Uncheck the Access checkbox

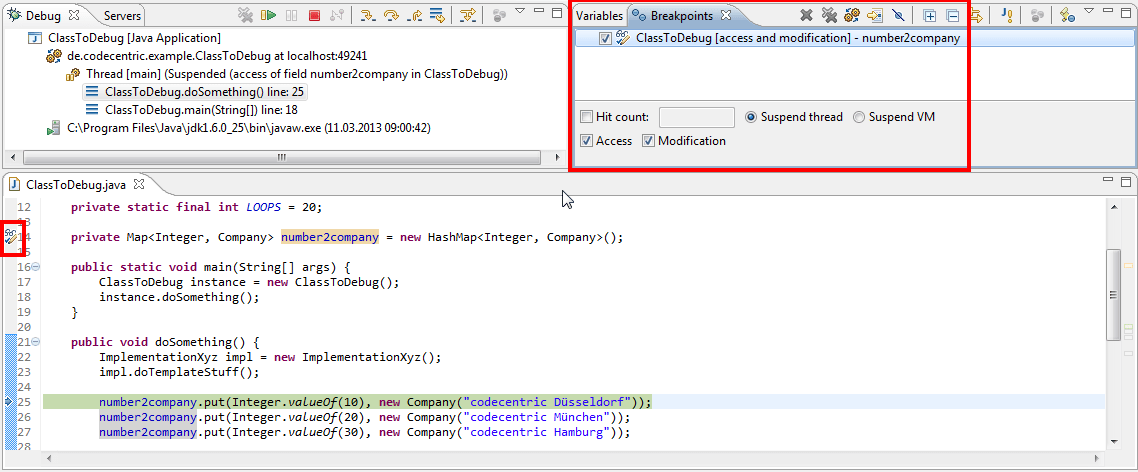coord(586,141)
